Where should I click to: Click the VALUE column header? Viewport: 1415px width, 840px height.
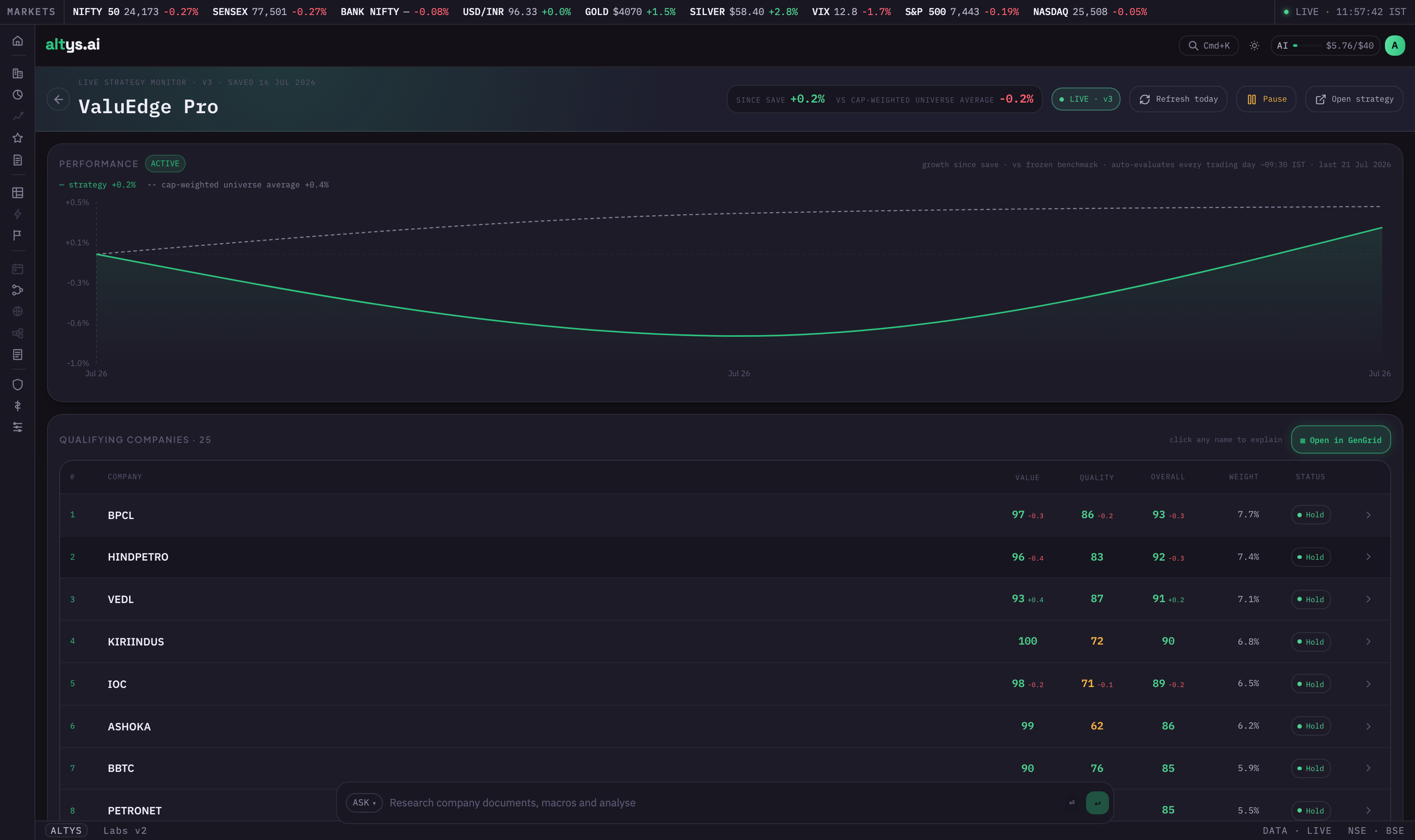[1027, 478]
